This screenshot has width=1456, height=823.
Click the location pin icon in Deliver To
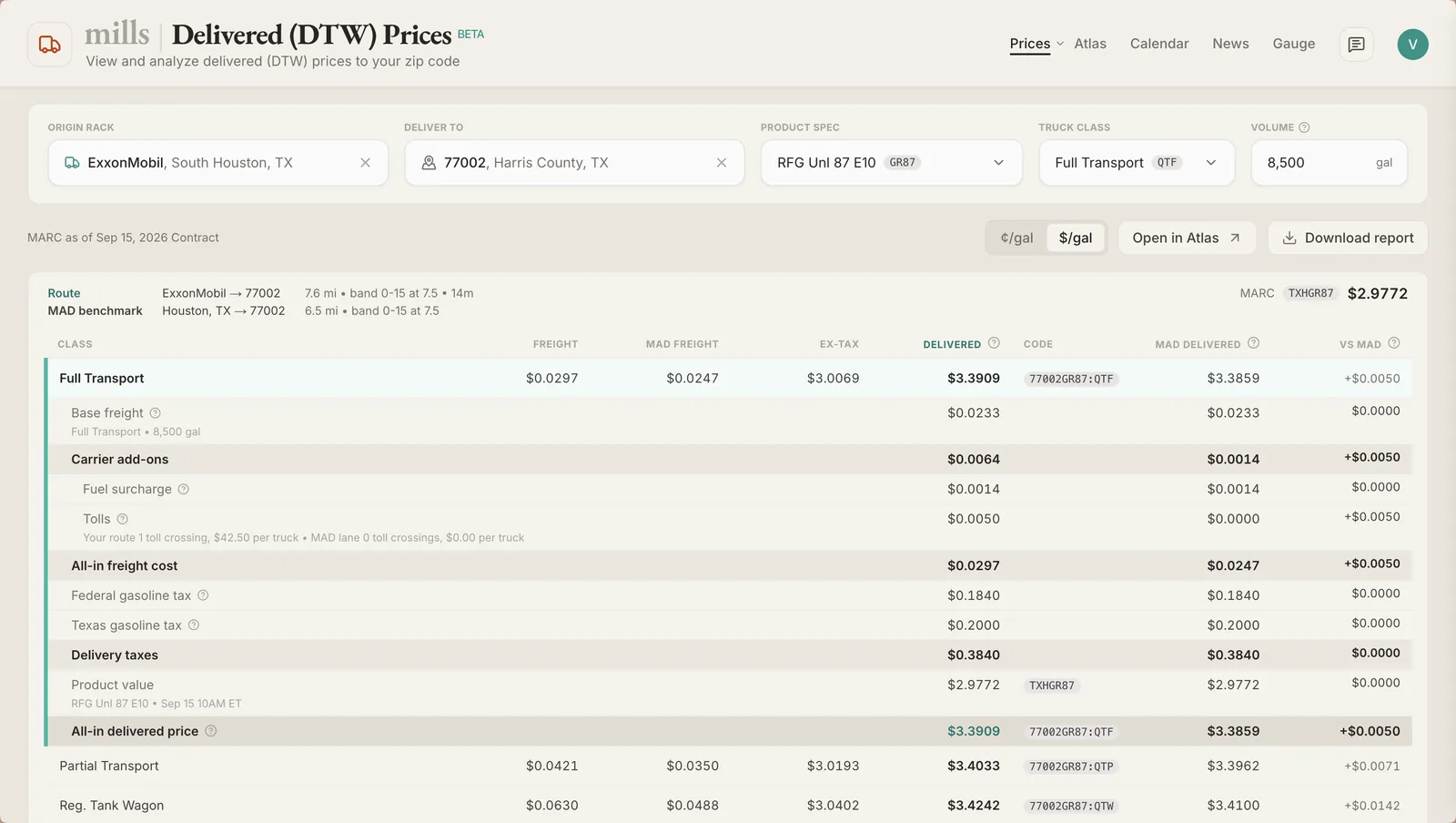click(x=429, y=163)
